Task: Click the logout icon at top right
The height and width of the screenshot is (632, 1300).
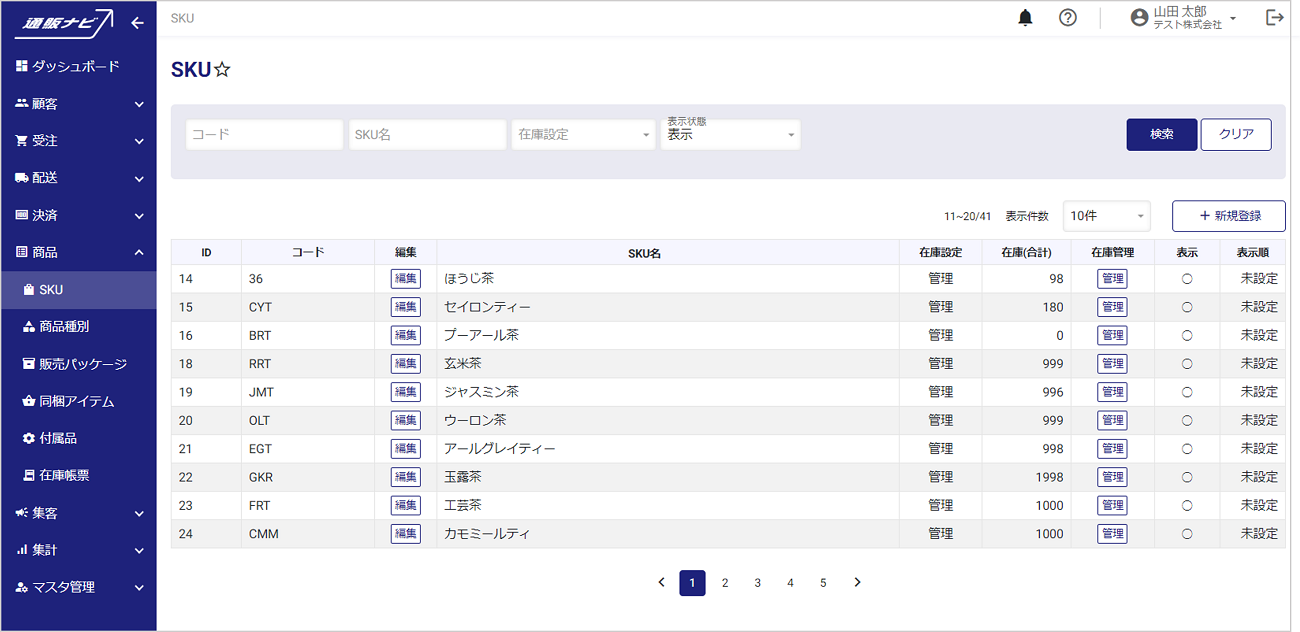Action: click(x=1274, y=18)
